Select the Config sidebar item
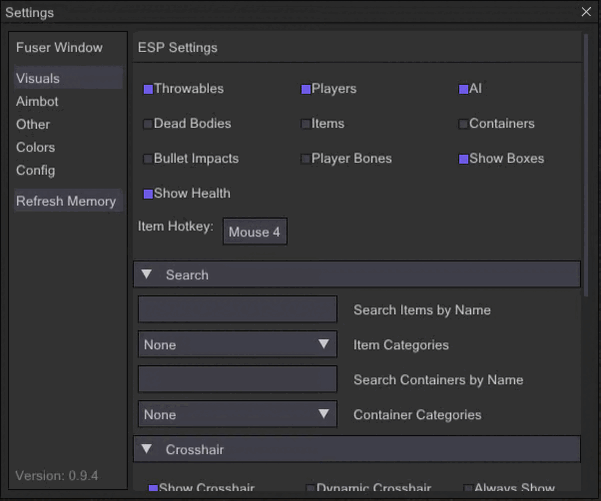The height and width of the screenshot is (501, 601). pos(36,170)
